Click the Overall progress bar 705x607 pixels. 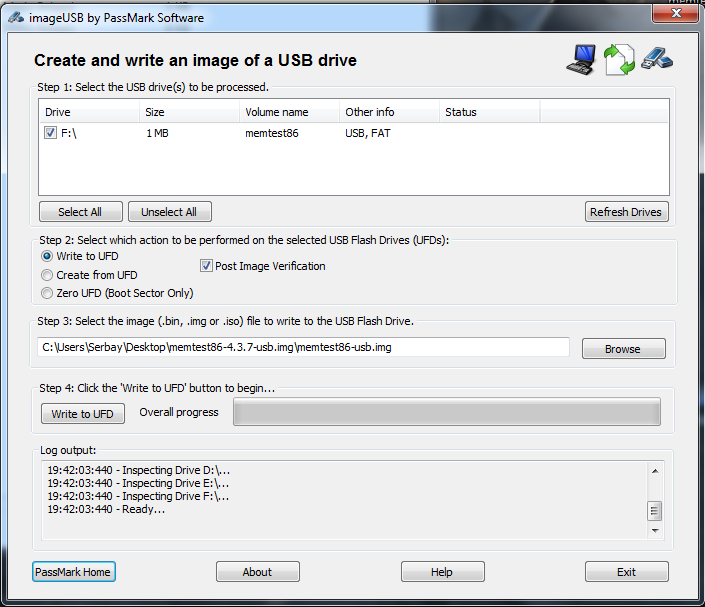(447, 411)
